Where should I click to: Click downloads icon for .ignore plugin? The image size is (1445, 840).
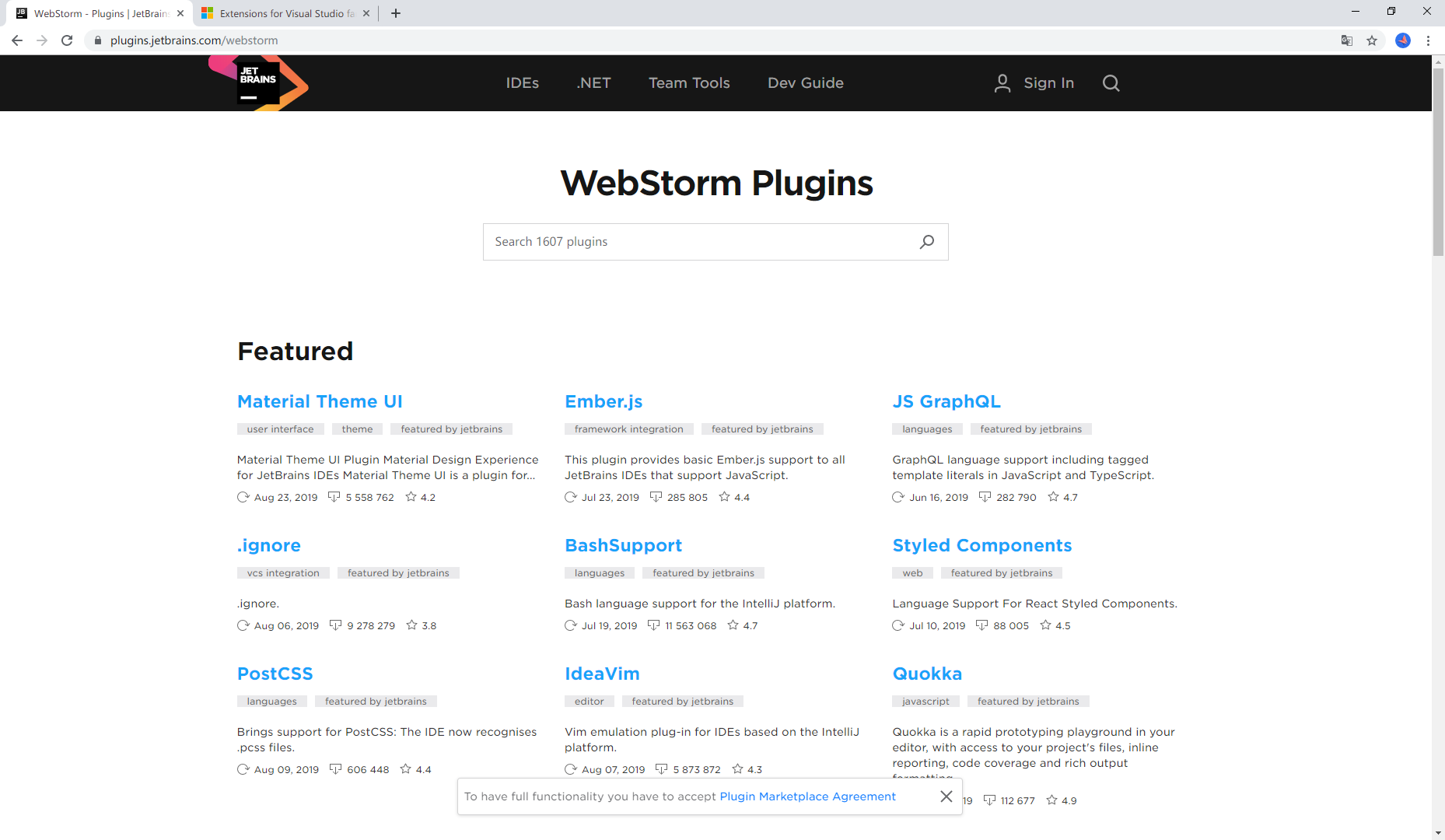336,625
